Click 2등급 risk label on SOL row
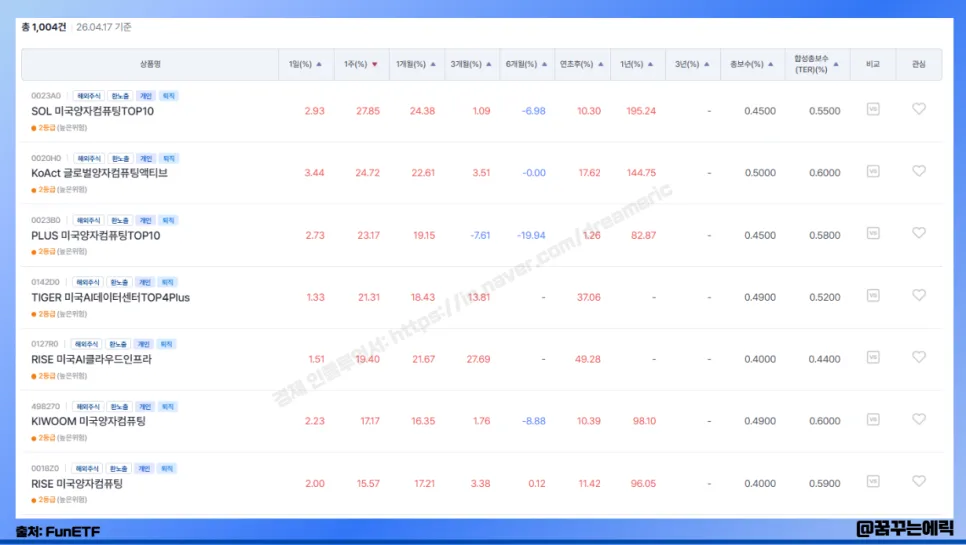This screenshot has height=545, width=966. [59, 127]
